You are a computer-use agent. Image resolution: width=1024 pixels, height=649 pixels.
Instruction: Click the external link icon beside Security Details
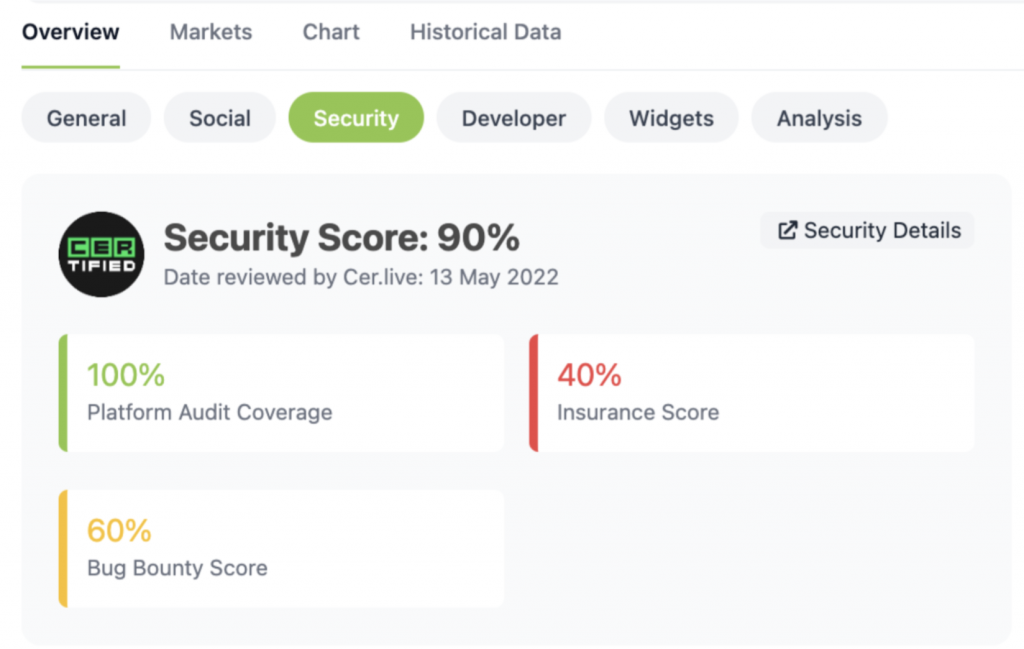(x=788, y=230)
